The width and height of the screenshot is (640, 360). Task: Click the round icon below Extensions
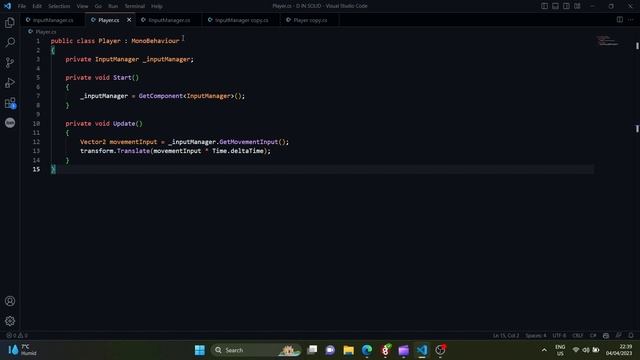(10, 122)
